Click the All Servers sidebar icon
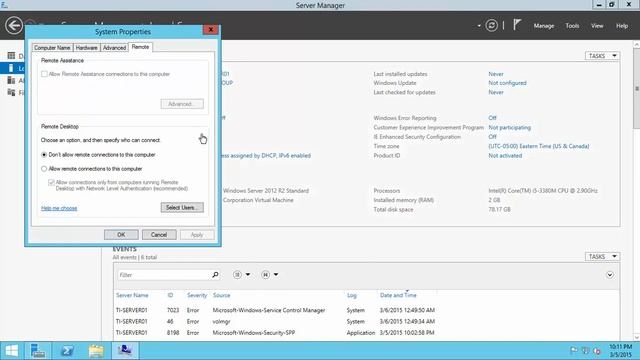 coord(11,80)
